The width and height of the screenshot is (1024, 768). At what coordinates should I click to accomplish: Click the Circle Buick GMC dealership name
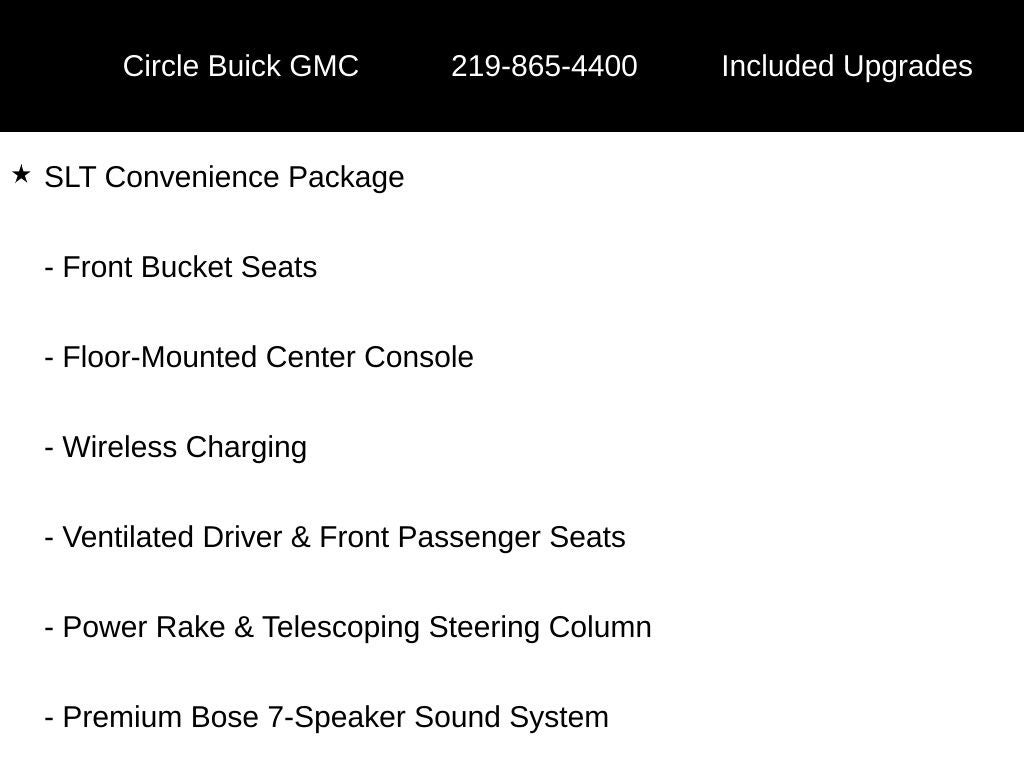[x=240, y=66]
